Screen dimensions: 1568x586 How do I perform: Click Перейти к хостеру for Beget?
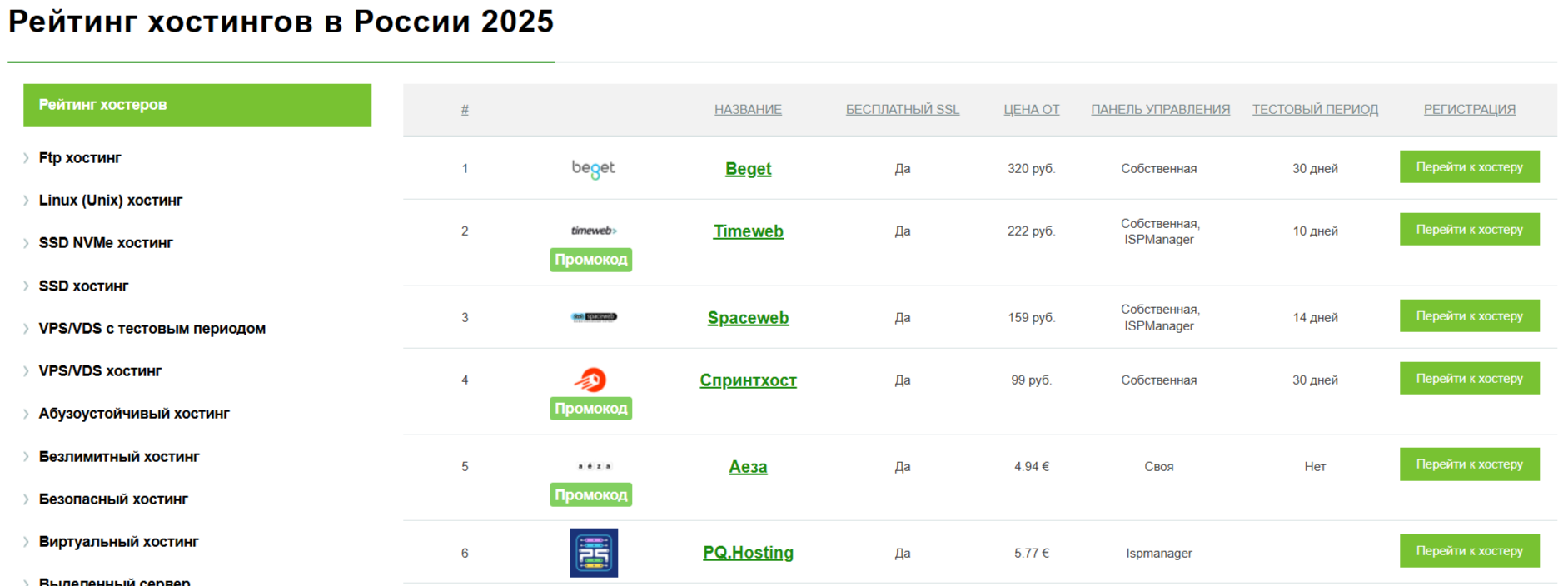pos(1470,166)
